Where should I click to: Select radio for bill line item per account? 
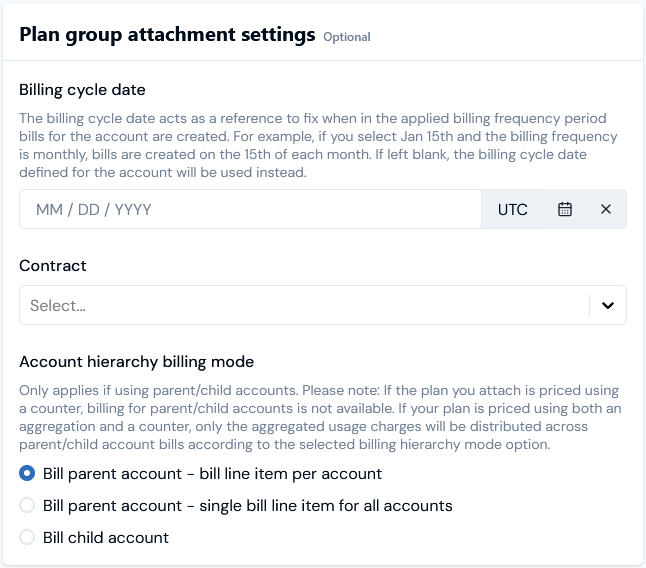click(x=27, y=473)
